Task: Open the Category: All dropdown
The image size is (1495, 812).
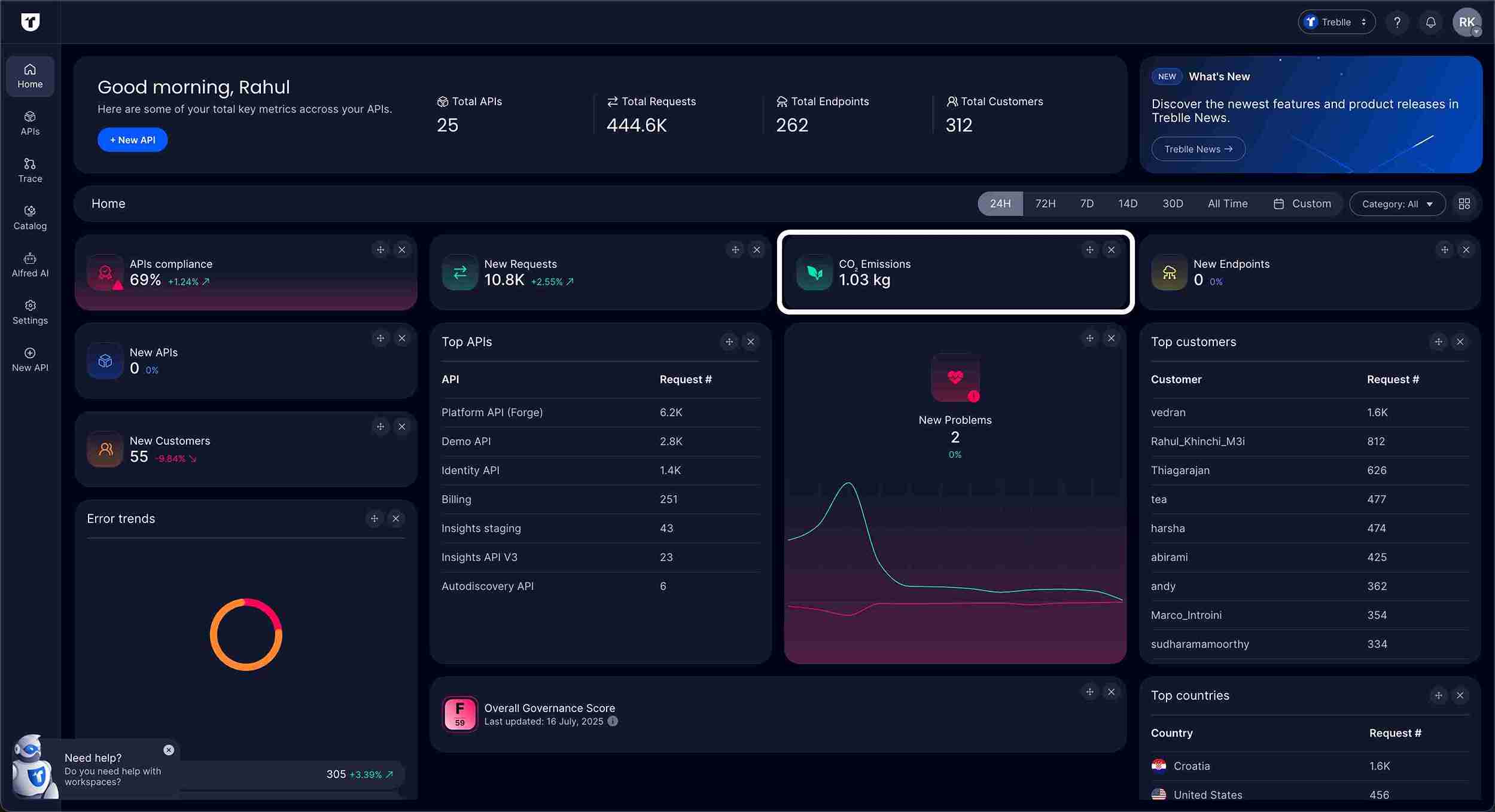Action: (1397, 204)
